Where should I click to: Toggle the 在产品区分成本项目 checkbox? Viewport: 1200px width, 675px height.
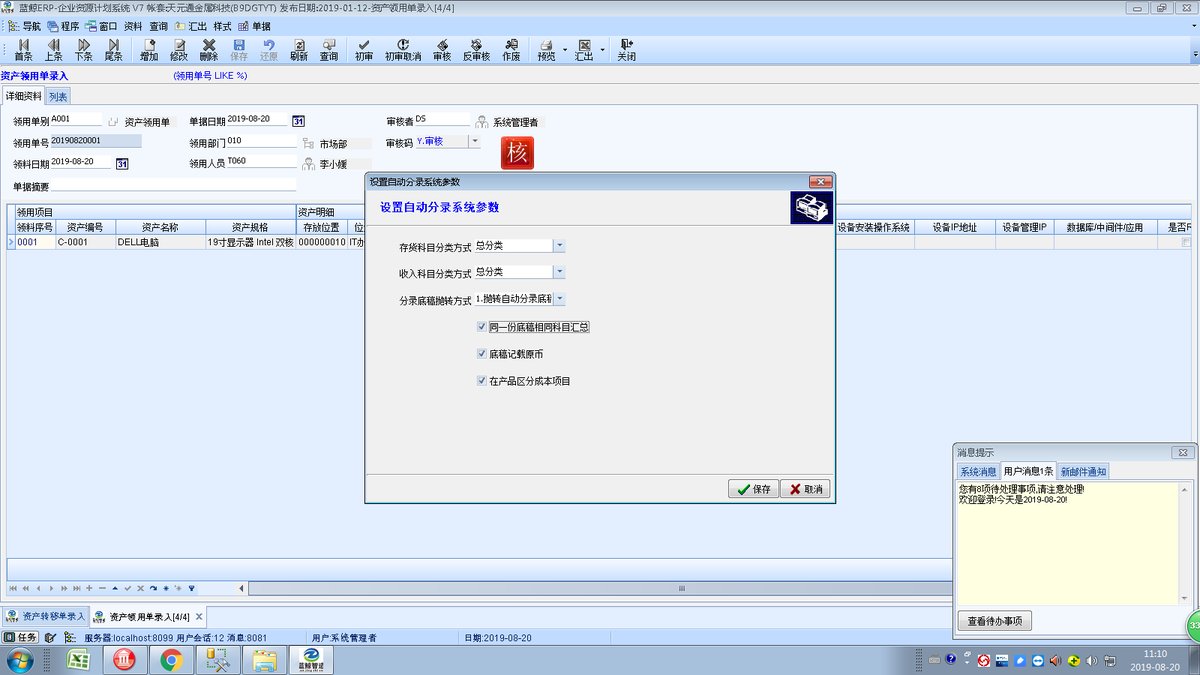(483, 381)
